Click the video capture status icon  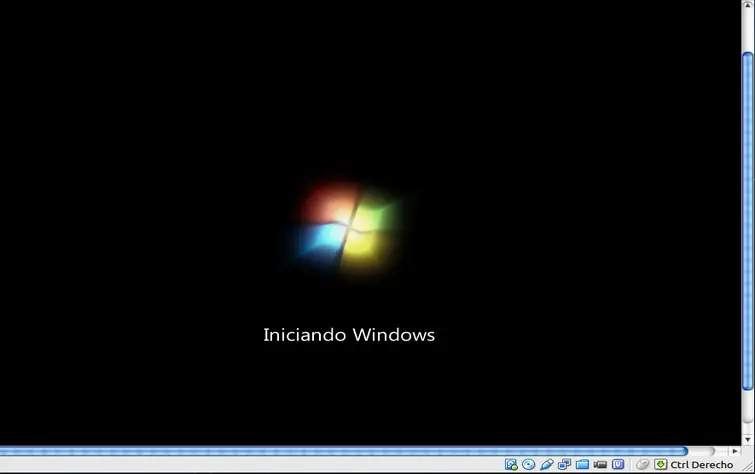pyautogui.click(x=600, y=464)
